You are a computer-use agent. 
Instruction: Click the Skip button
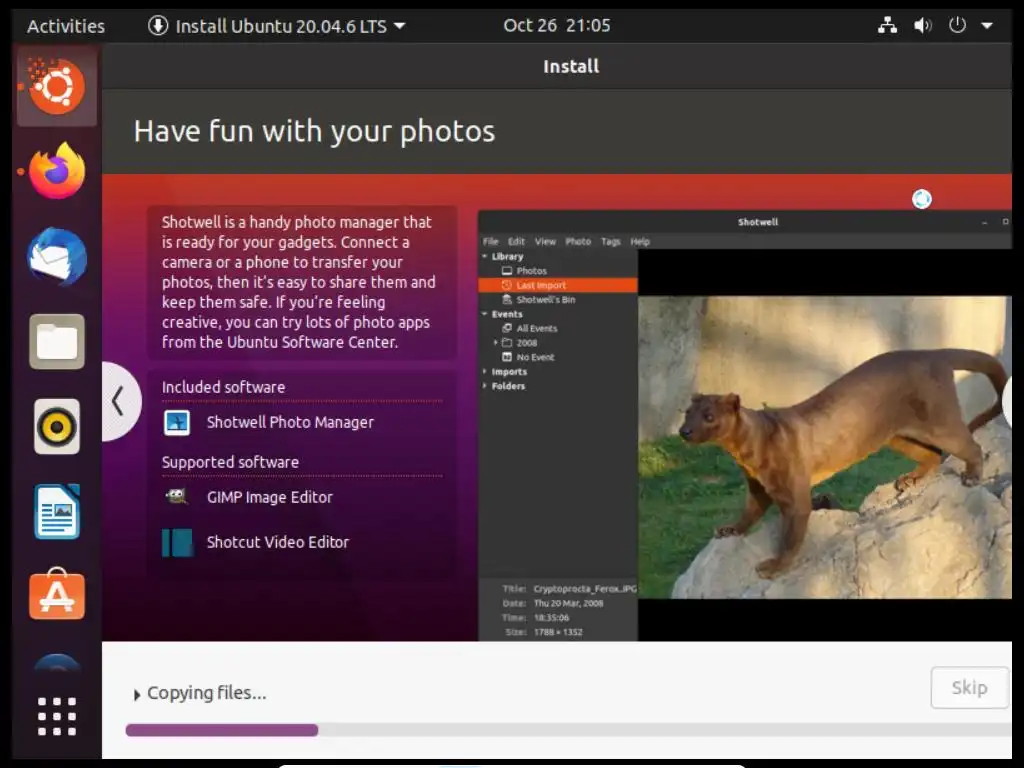click(x=969, y=687)
